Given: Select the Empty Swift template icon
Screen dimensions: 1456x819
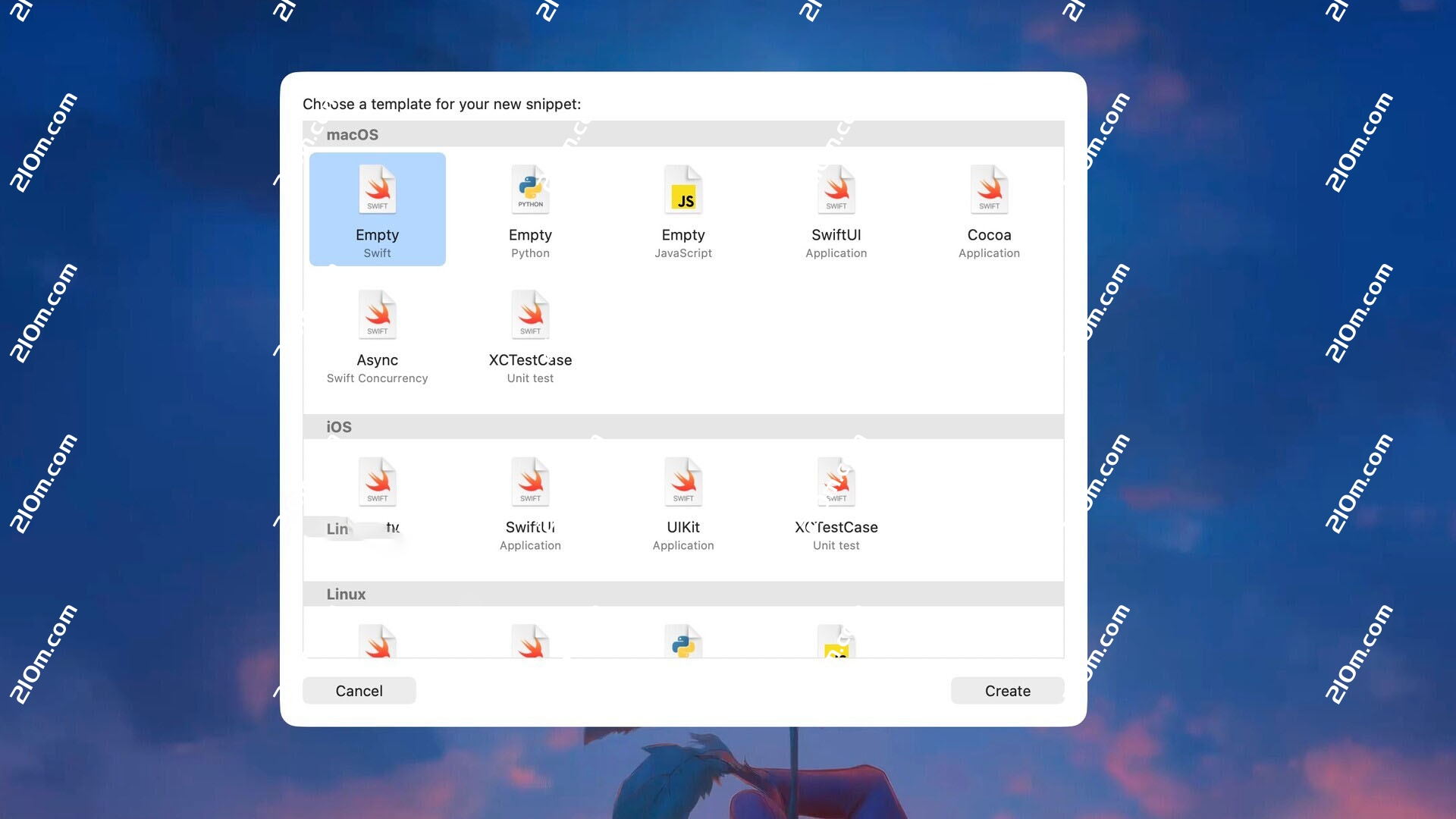Looking at the screenshot, I should pyautogui.click(x=377, y=190).
